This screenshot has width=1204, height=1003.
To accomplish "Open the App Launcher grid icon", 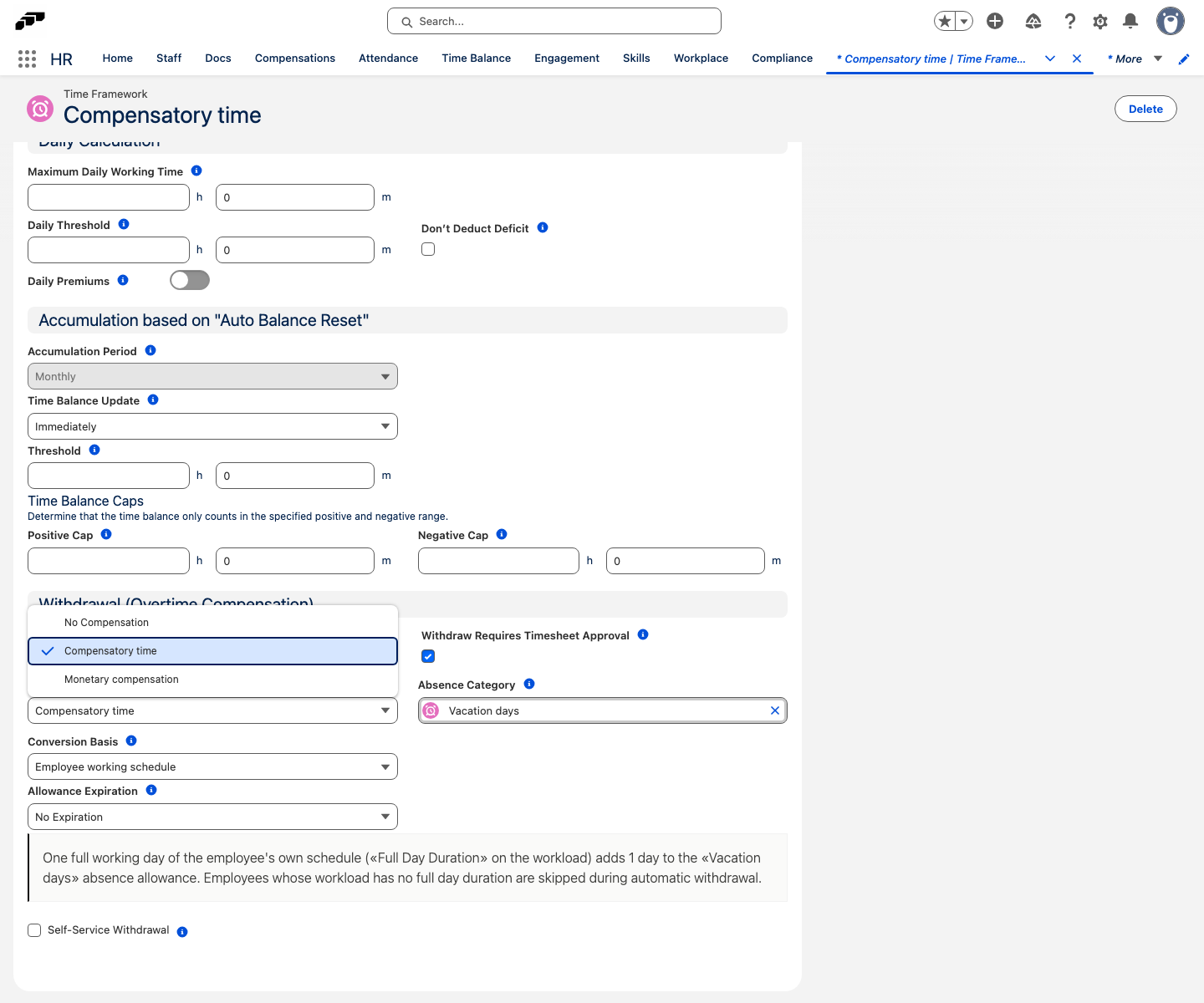I will click(x=27, y=59).
